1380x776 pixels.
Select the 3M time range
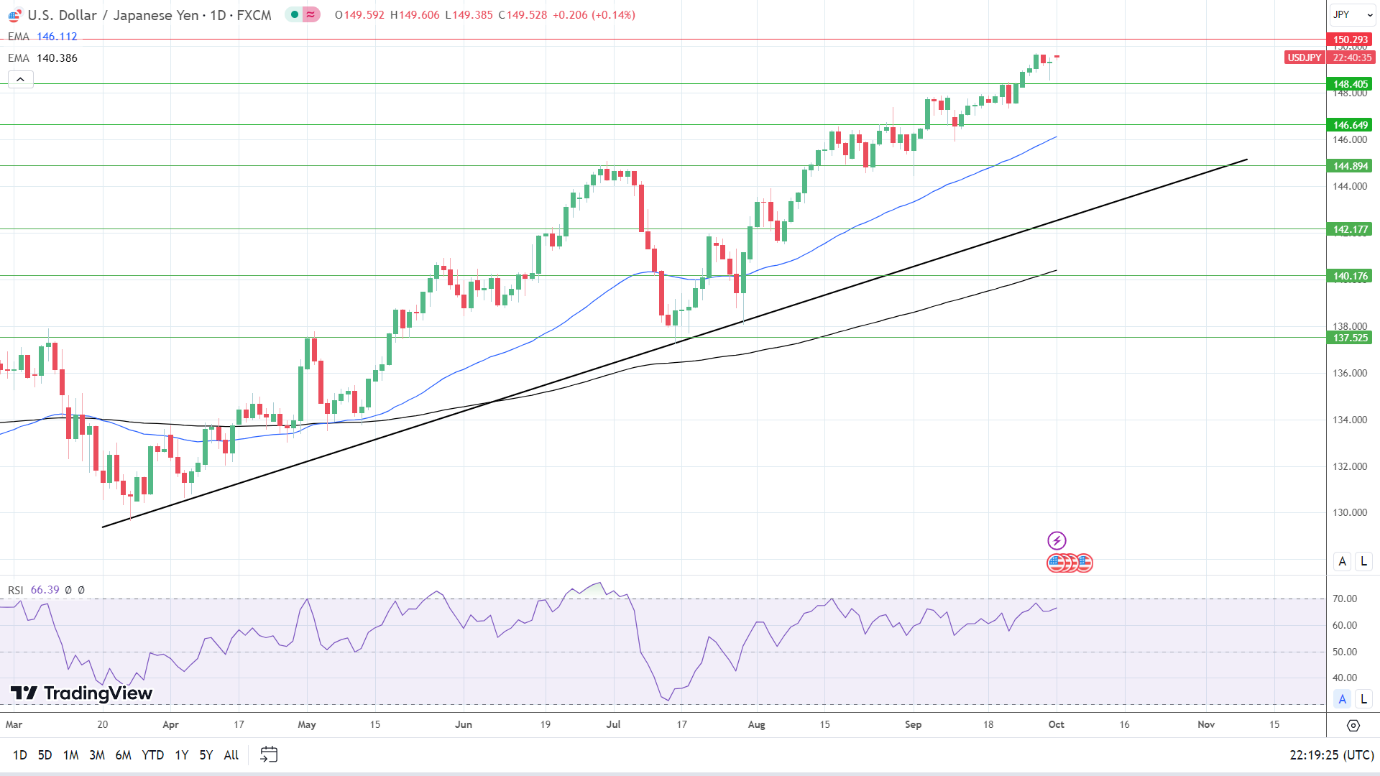(97, 755)
